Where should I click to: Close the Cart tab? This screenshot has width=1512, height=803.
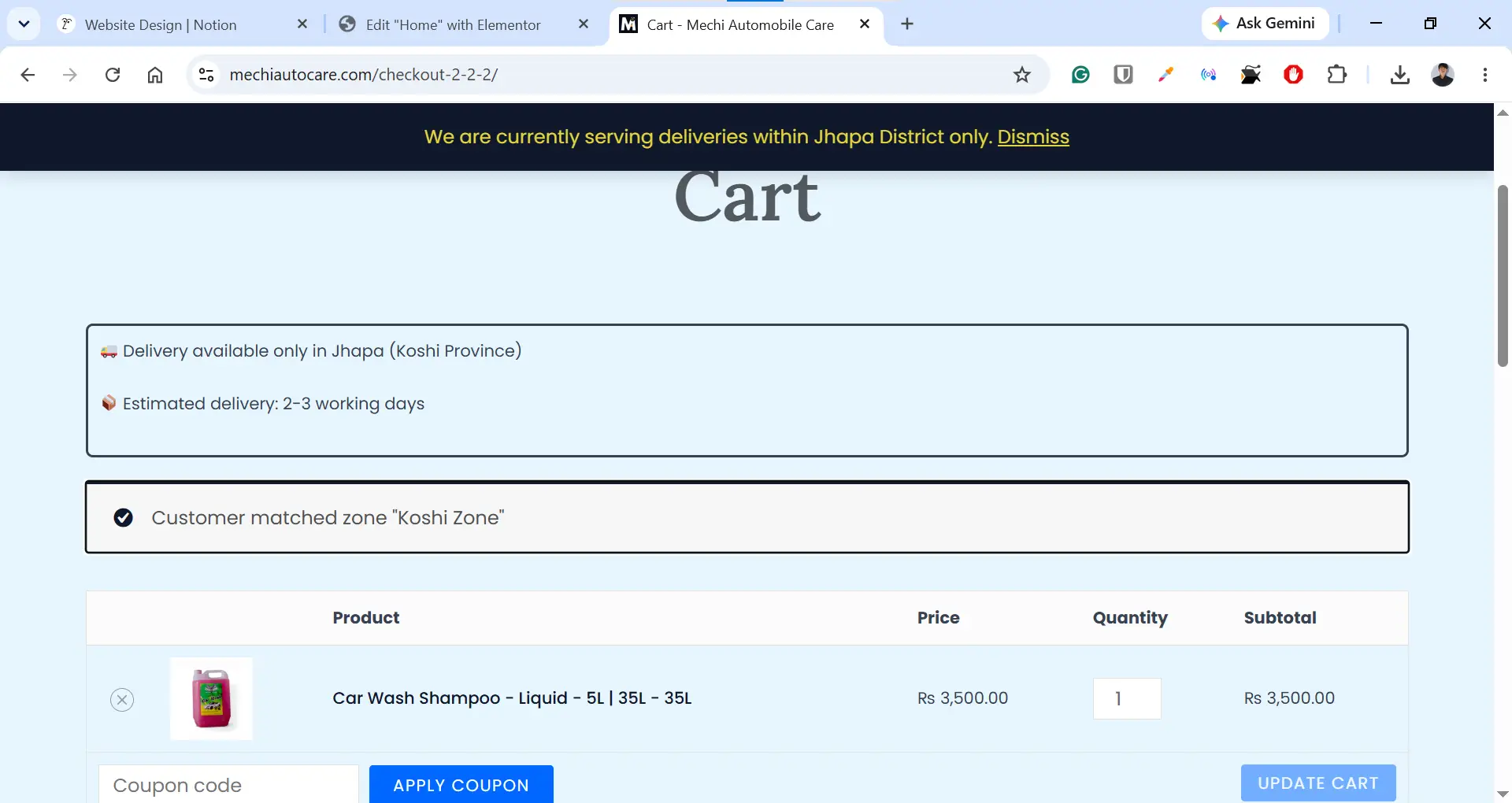tap(865, 24)
